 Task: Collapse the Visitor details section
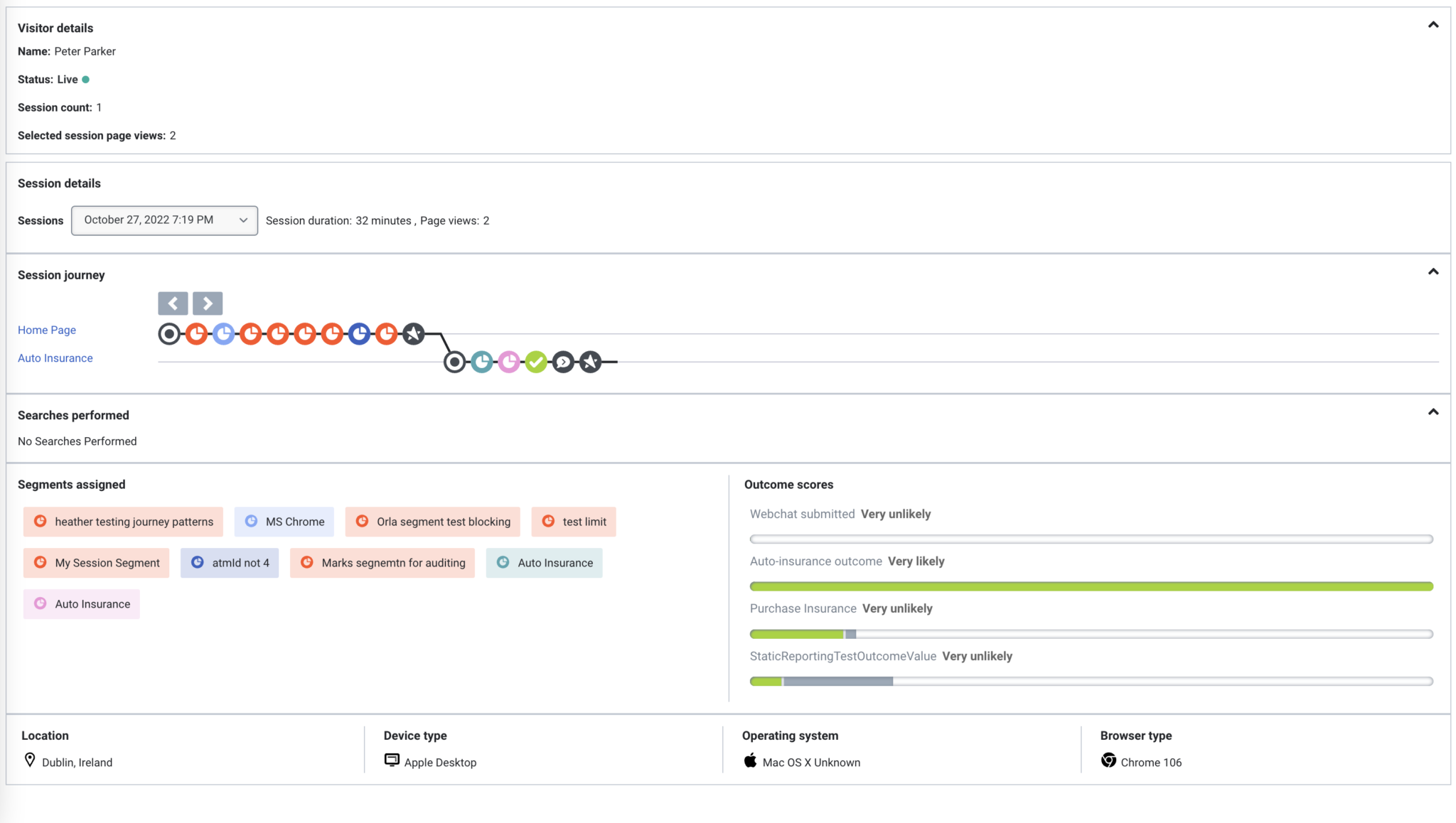pos(1433,24)
